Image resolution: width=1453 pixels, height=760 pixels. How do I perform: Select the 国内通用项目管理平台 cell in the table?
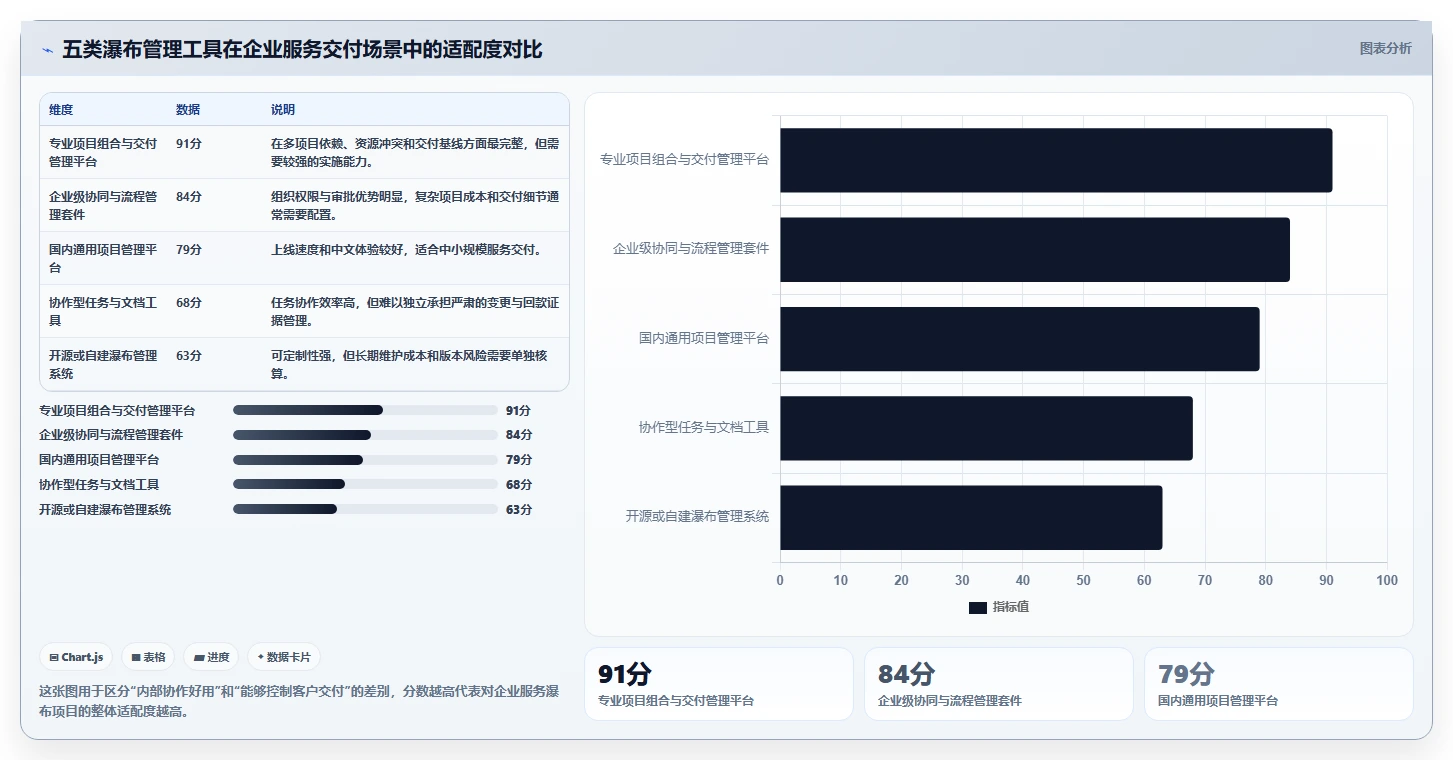pos(104,258)
